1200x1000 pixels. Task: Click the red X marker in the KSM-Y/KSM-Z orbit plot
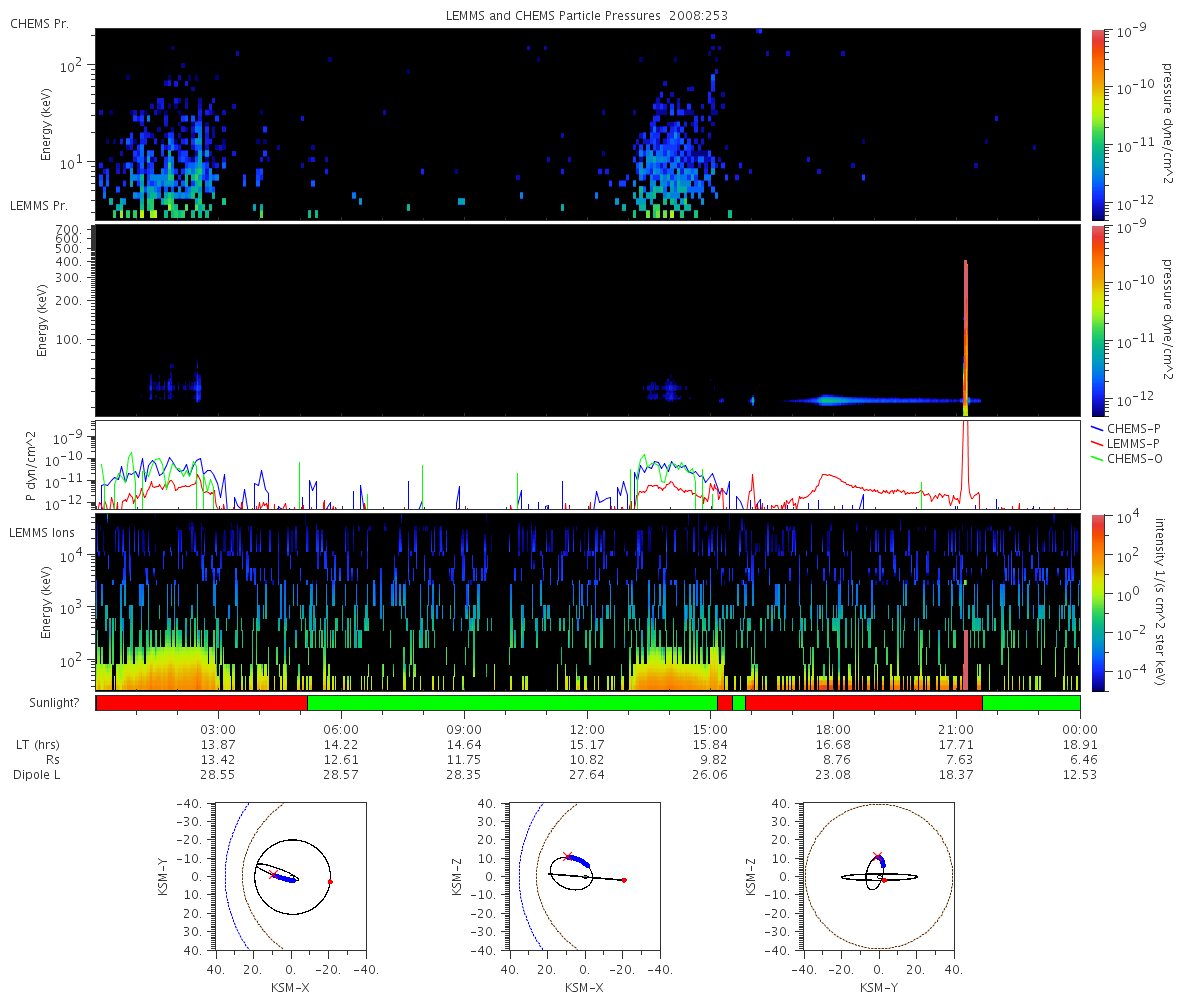tap(878, 857)
